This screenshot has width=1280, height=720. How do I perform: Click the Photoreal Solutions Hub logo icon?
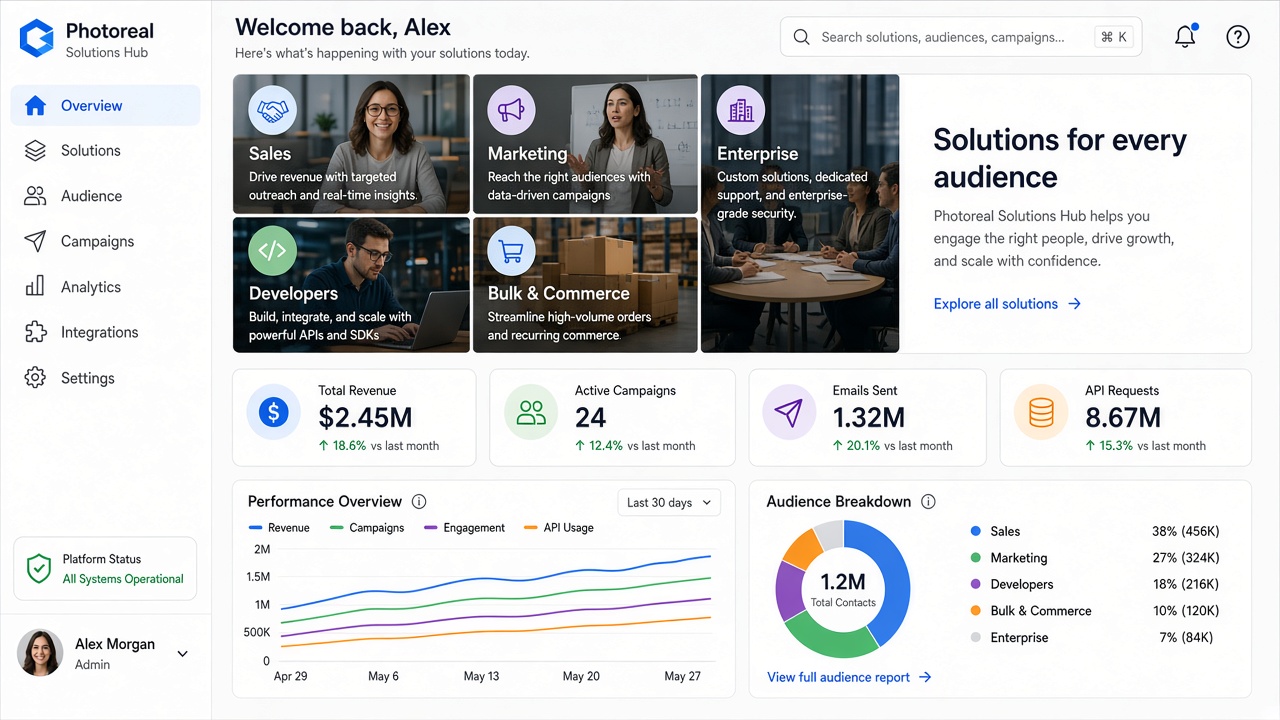(x=36, y=39)
